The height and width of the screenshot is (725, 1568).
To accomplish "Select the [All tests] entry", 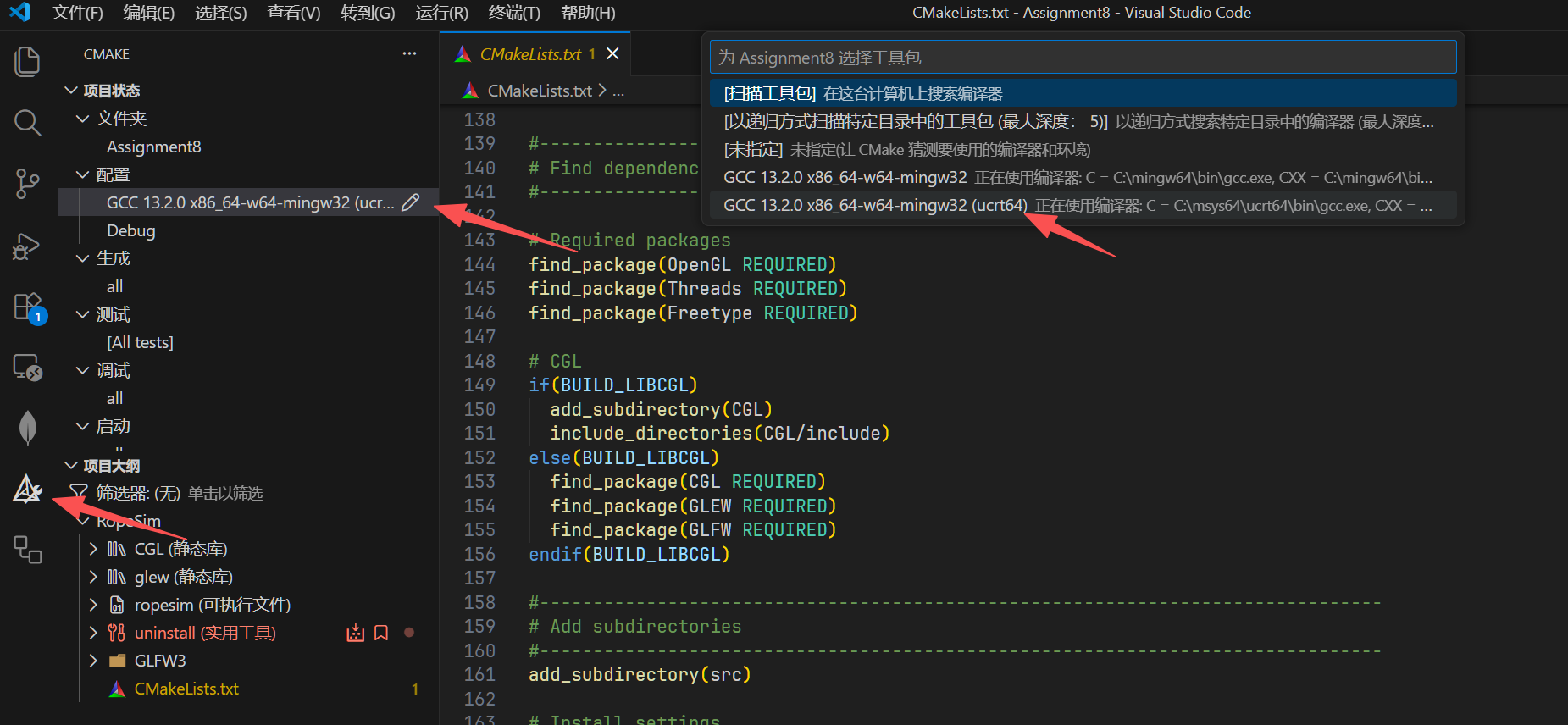I will point(140,342).
